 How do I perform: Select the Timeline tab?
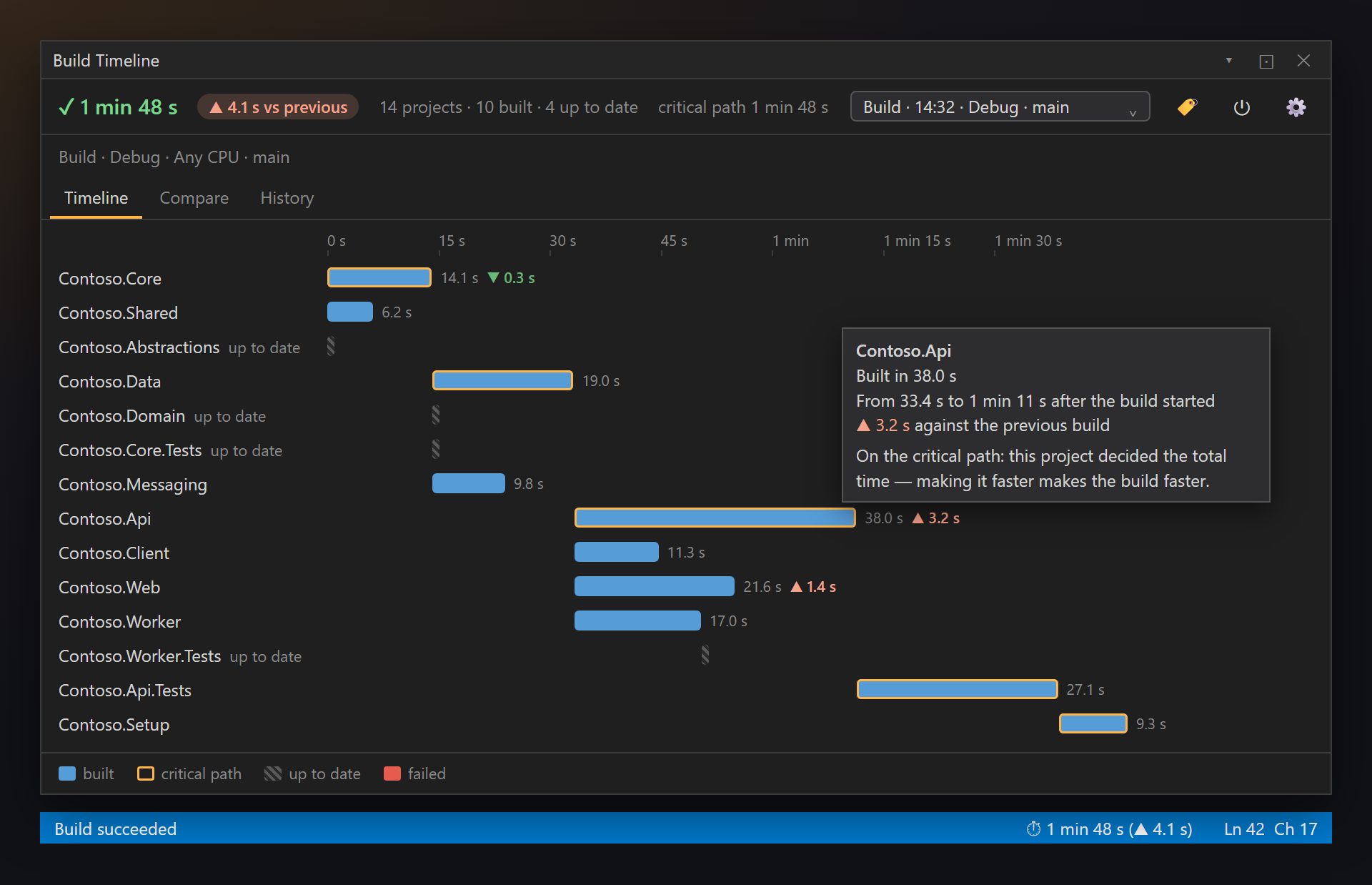click(96, 198)
